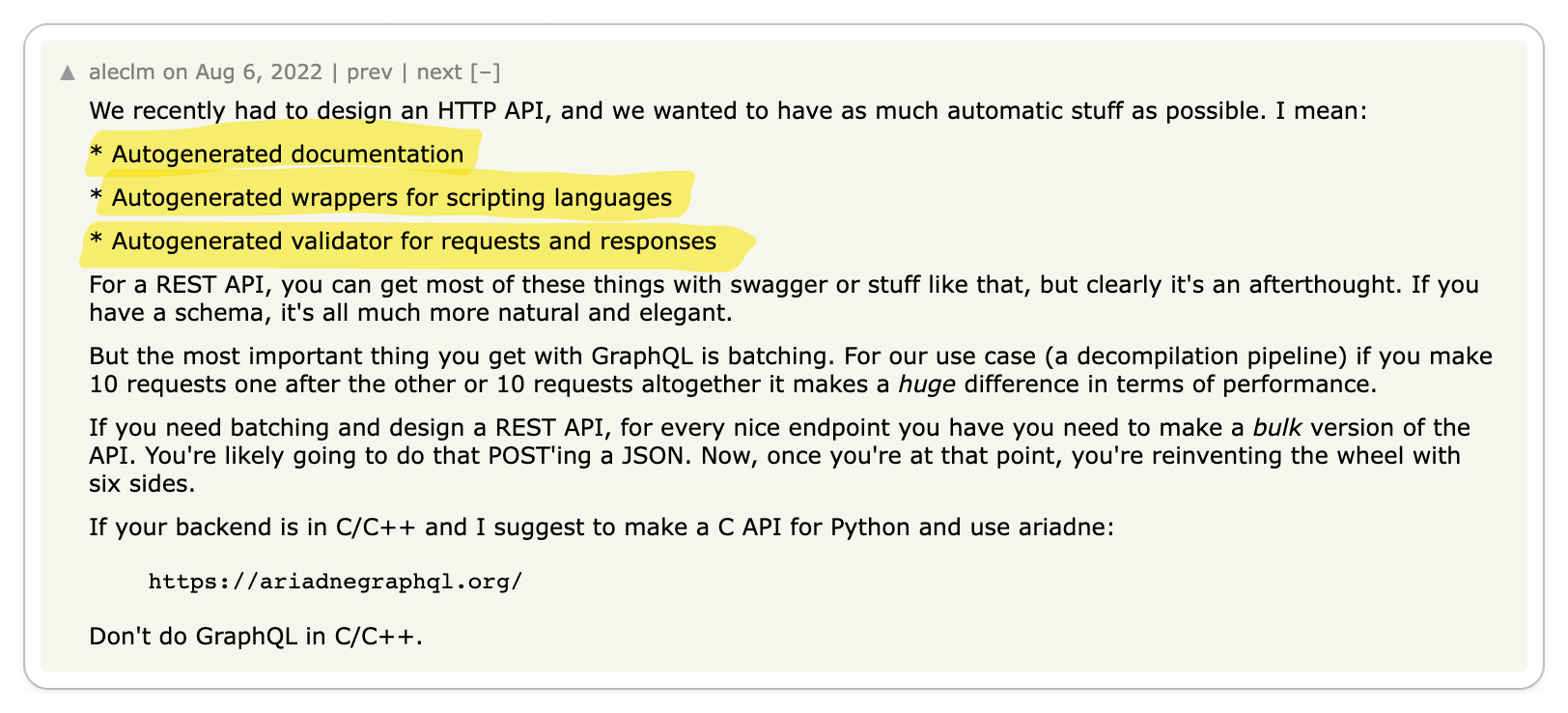This screenshot has height=713, width=1568.
Task: Click the sentence starting 'We recently had to design'
Action: pos(728,111)
